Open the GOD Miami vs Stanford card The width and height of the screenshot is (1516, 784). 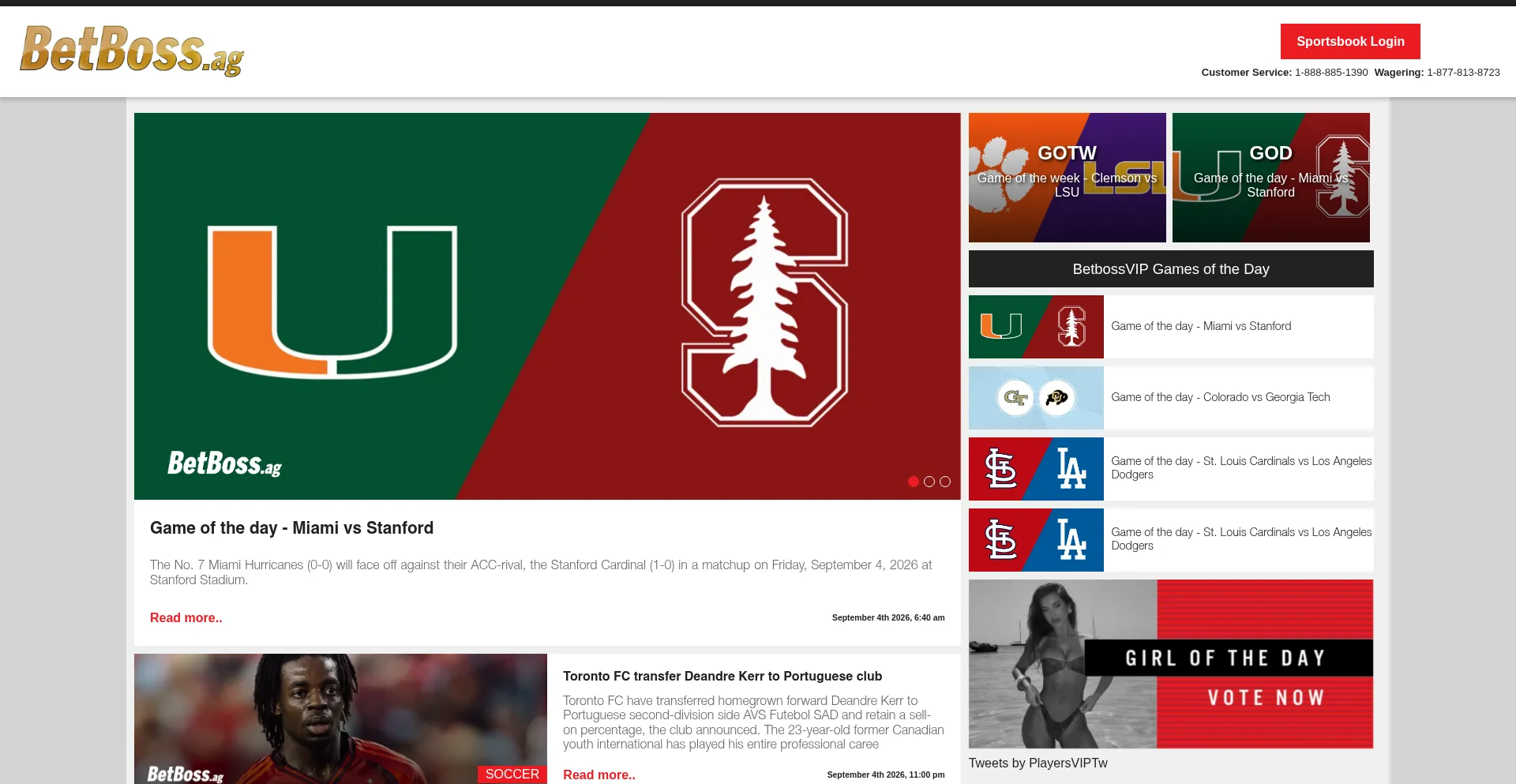coord(1271,178)
